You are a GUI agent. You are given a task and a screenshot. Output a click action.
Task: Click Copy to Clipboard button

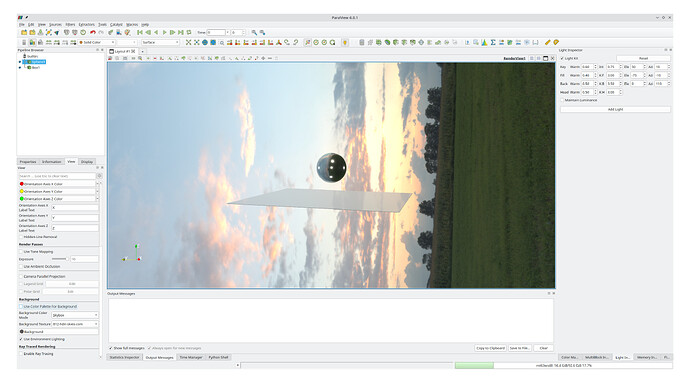[x=490, y=348]
